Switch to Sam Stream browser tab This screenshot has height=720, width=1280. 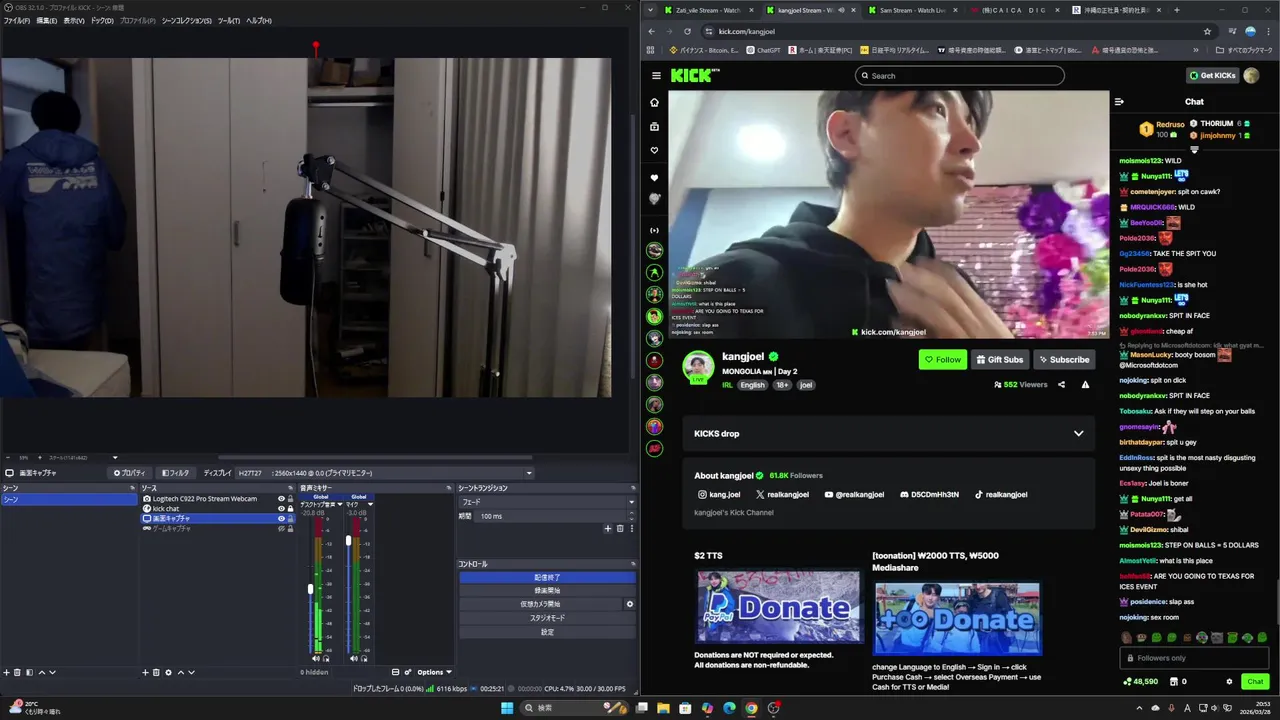click(x=910, y=10)
